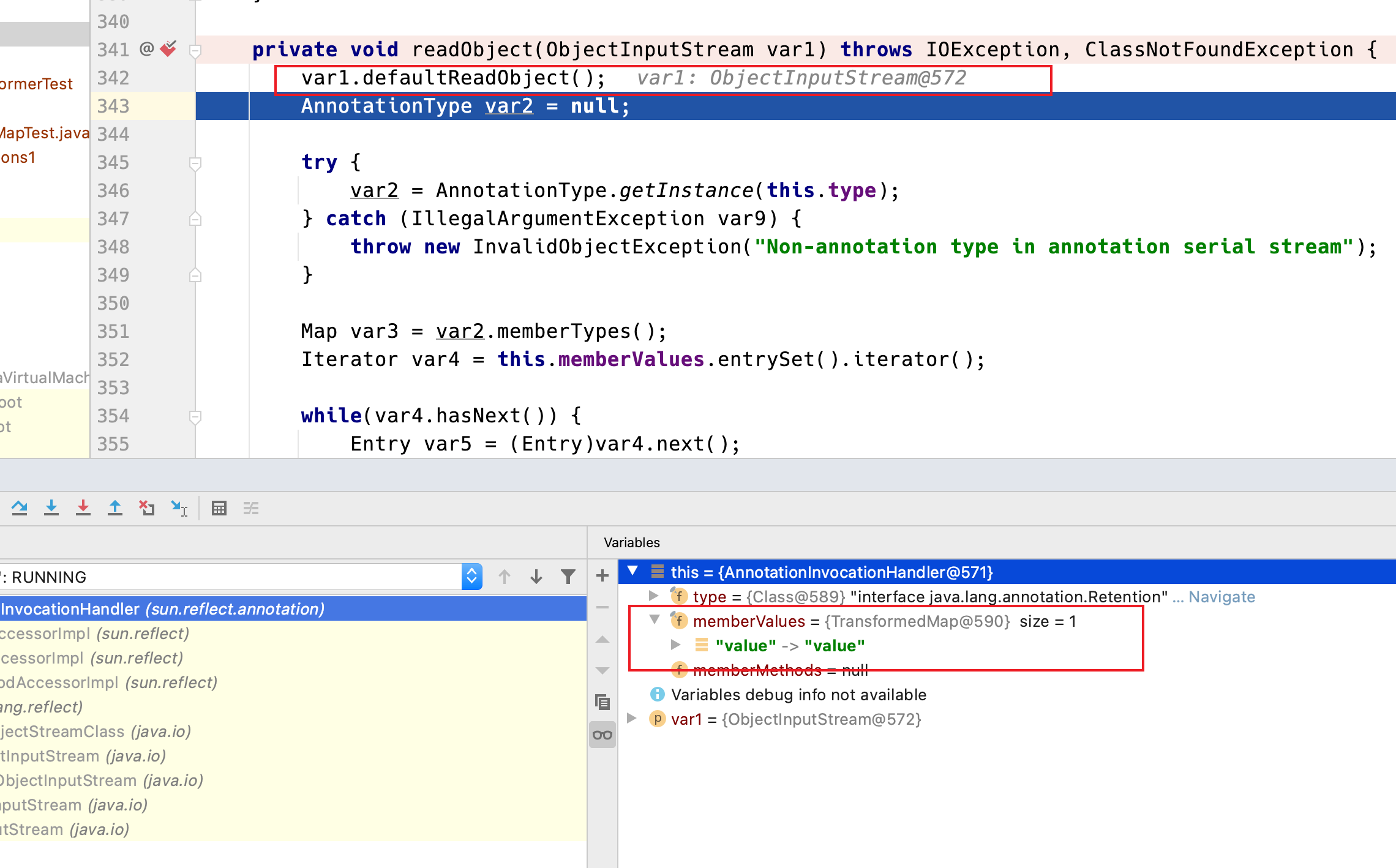Click the filter frames funnel icon

point(568,577)
